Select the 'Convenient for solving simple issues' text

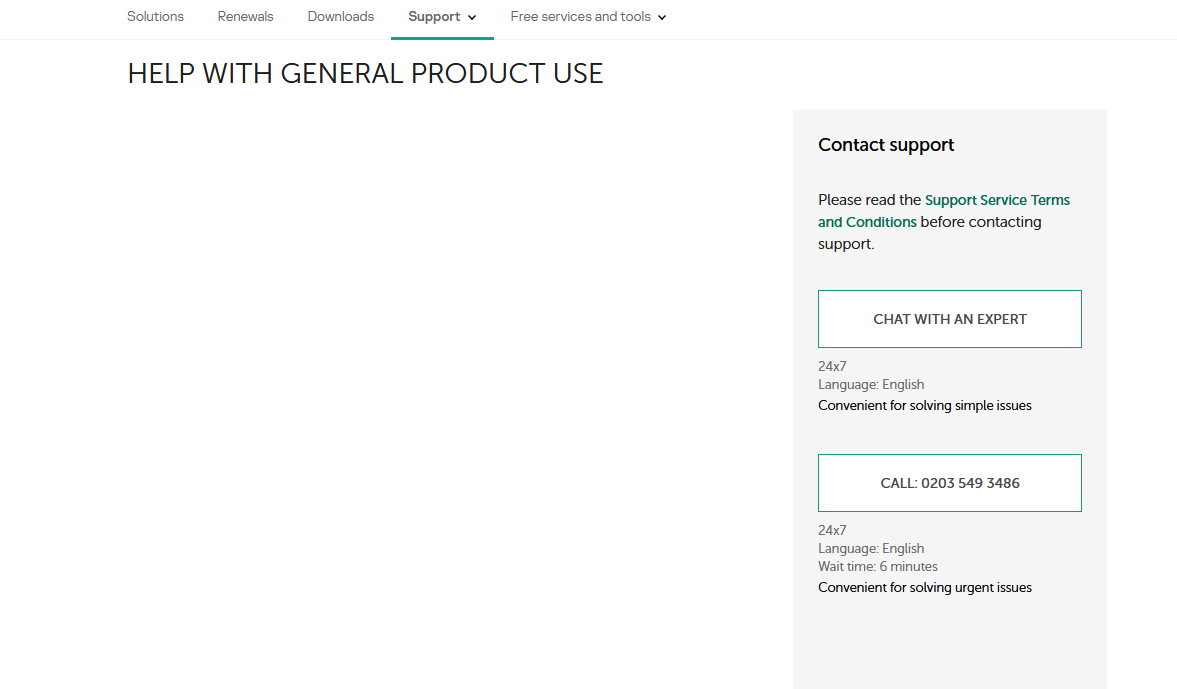pyautogui.click(x=924, y=406)
